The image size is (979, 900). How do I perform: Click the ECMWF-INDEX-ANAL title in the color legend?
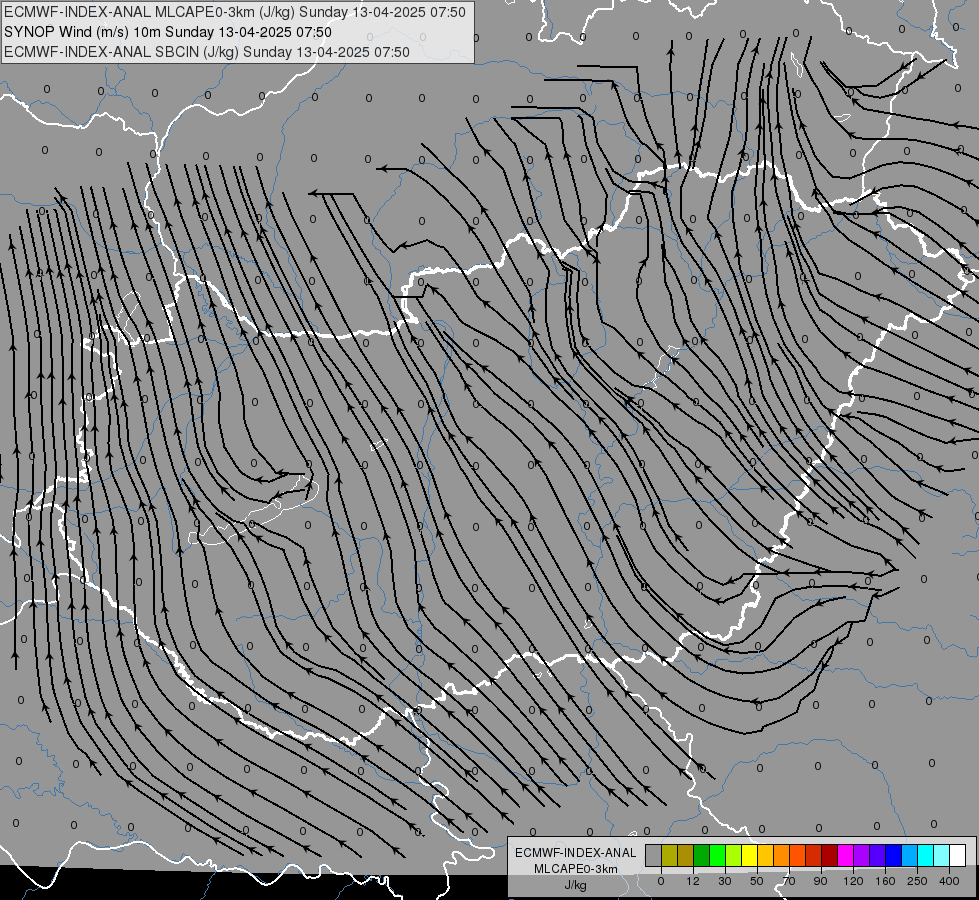coord(575,853)
